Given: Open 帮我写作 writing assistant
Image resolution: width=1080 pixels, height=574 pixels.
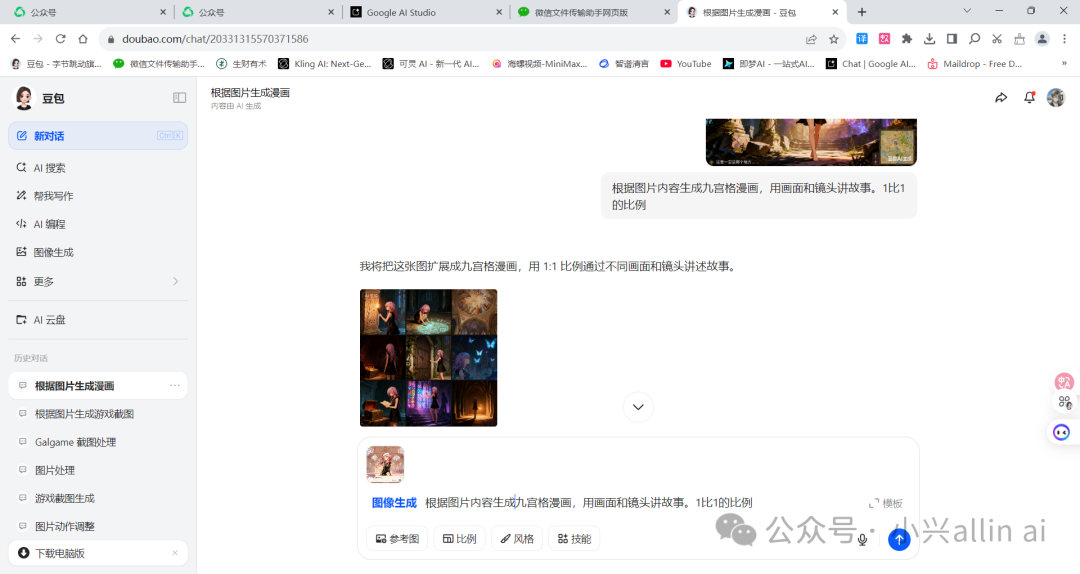Looking at the screenshot, I should tap(98, 196).
